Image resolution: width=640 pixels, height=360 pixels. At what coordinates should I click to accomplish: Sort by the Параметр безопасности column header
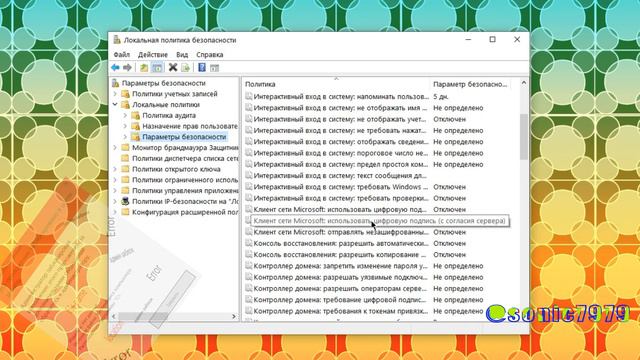[470, 84]
